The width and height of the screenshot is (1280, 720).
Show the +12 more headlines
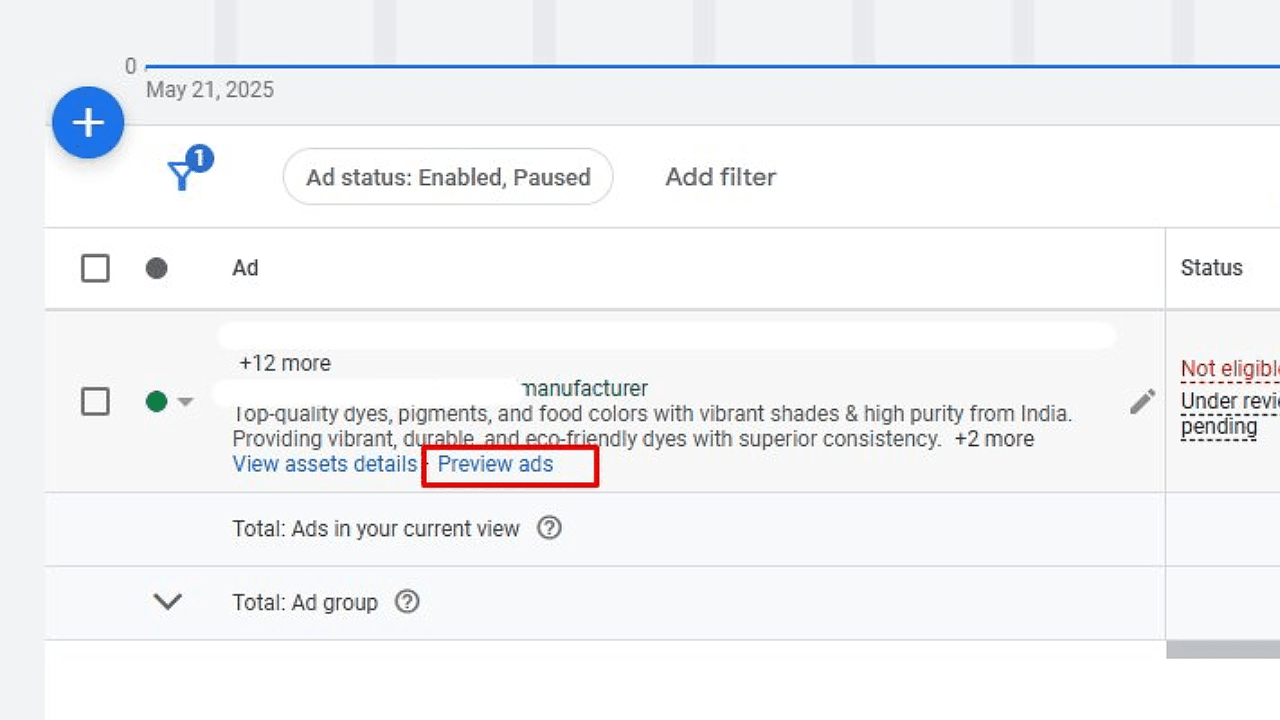coord(285,363)
